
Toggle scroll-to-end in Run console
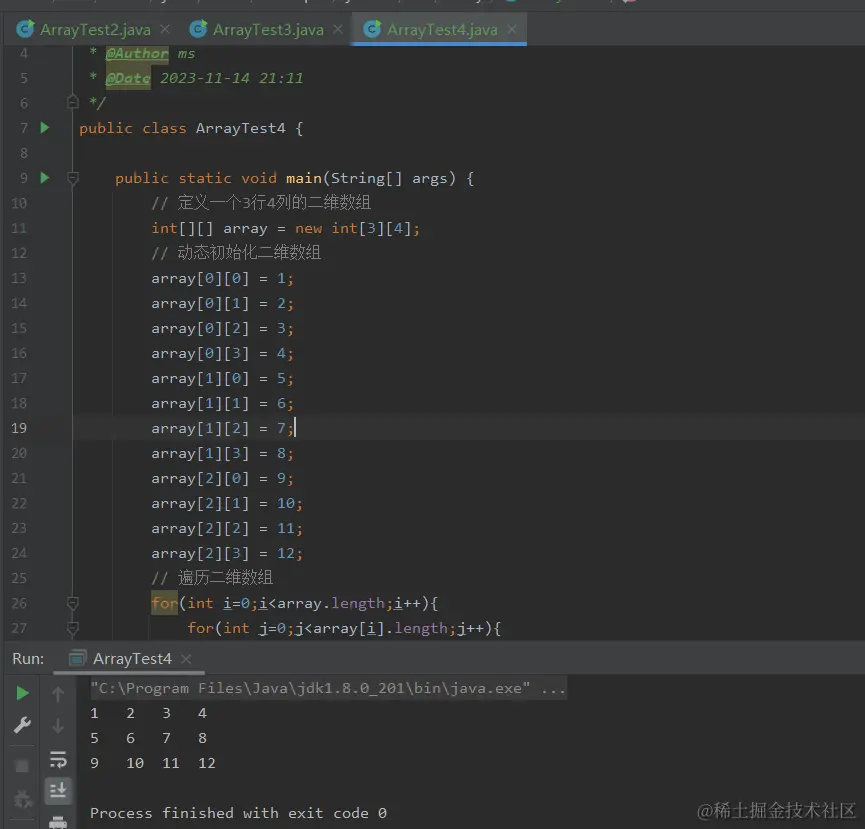[x=58, y=791]
